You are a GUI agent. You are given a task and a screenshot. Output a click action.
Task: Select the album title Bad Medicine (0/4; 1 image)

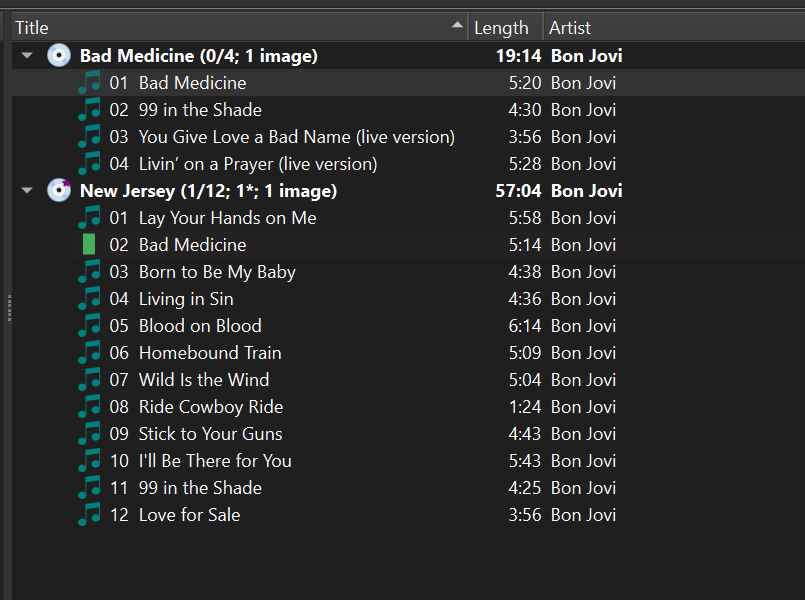(199, 56)
